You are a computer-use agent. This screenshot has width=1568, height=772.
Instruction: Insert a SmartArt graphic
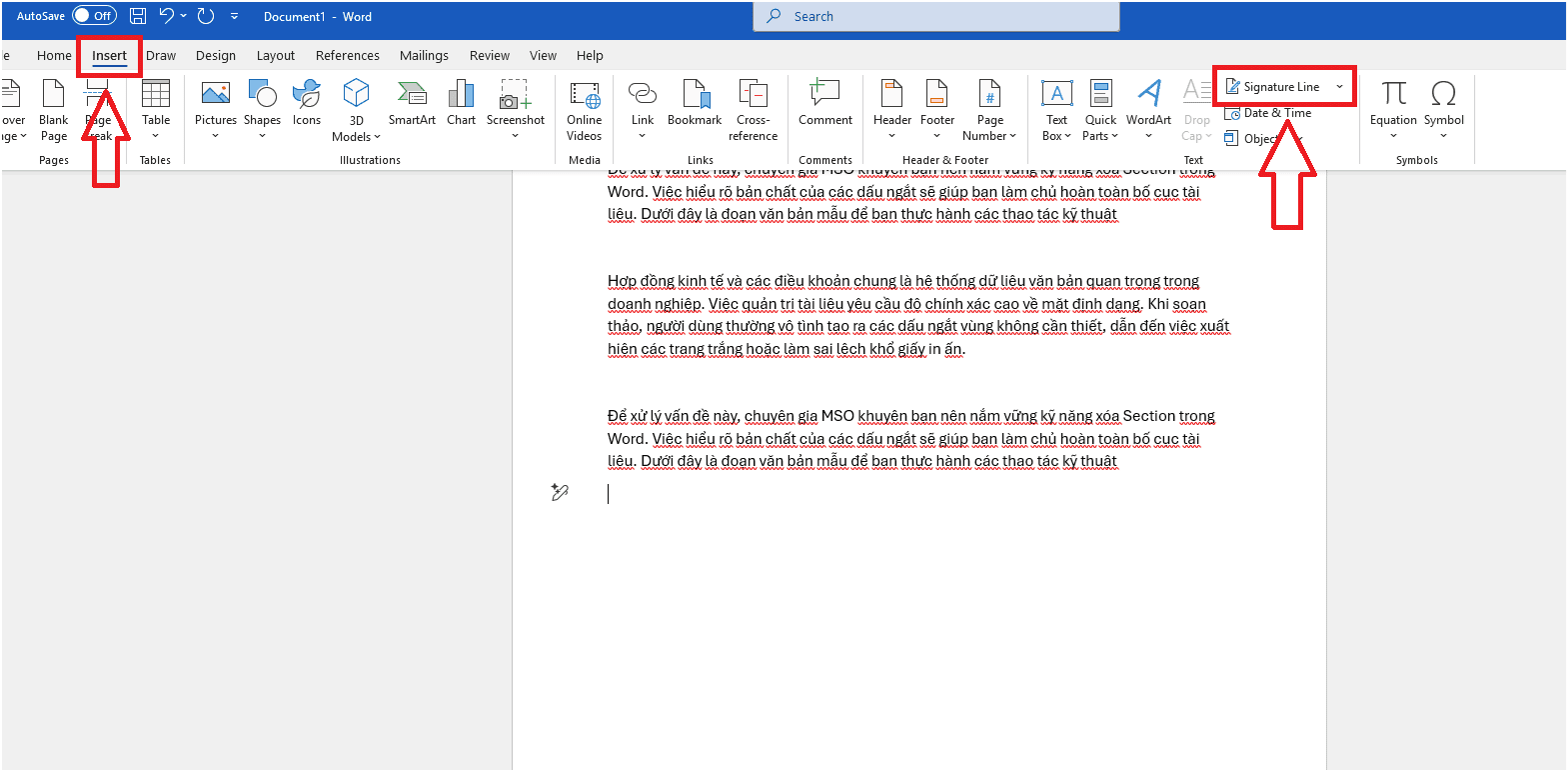[x=412, y=104]
